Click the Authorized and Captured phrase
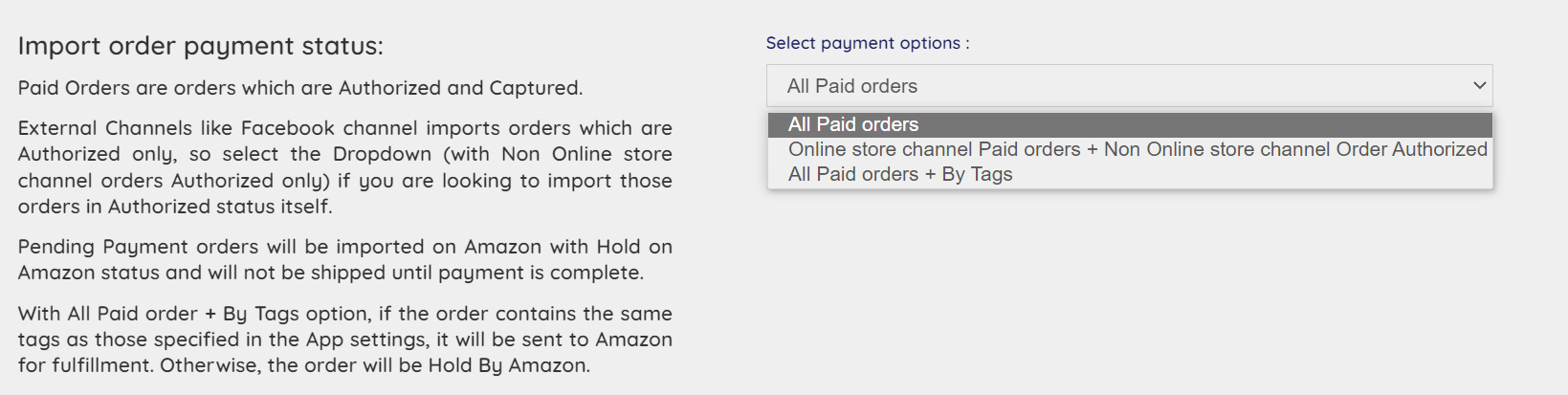1568x395 pixels. 459,88
